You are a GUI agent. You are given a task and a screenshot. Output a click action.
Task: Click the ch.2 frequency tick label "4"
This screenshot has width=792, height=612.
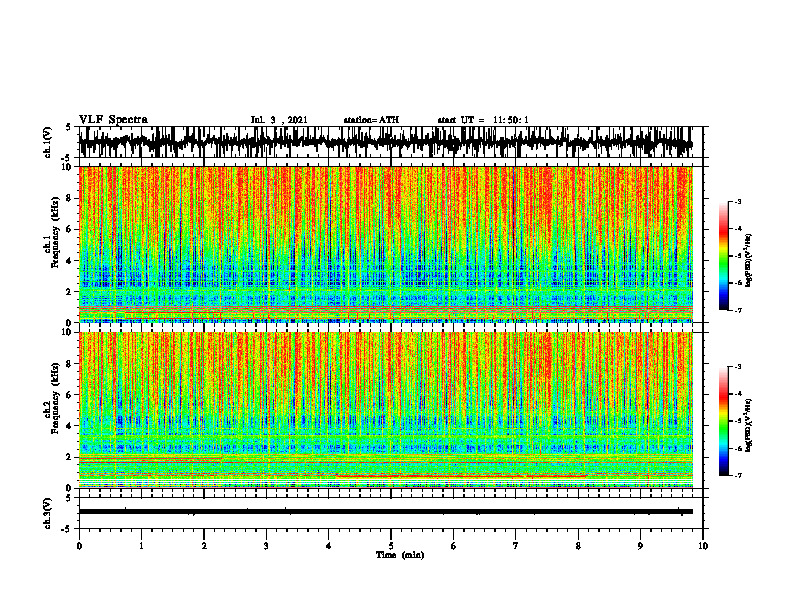pos(70,426)
